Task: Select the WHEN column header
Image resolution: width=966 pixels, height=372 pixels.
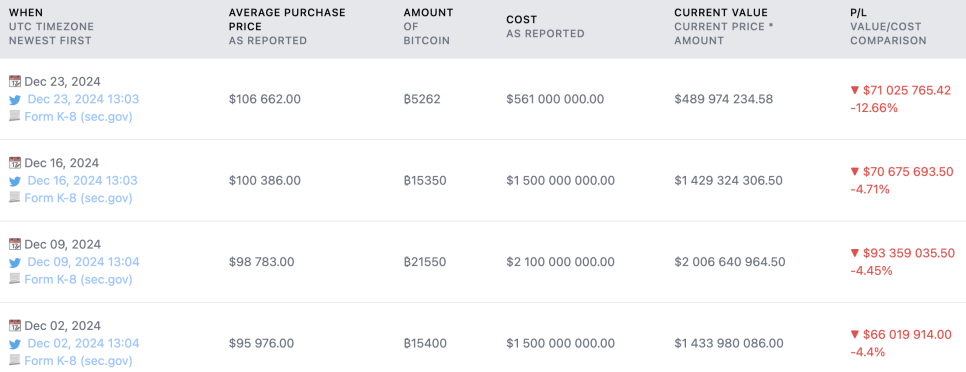Action: click(x=25, y=12)
